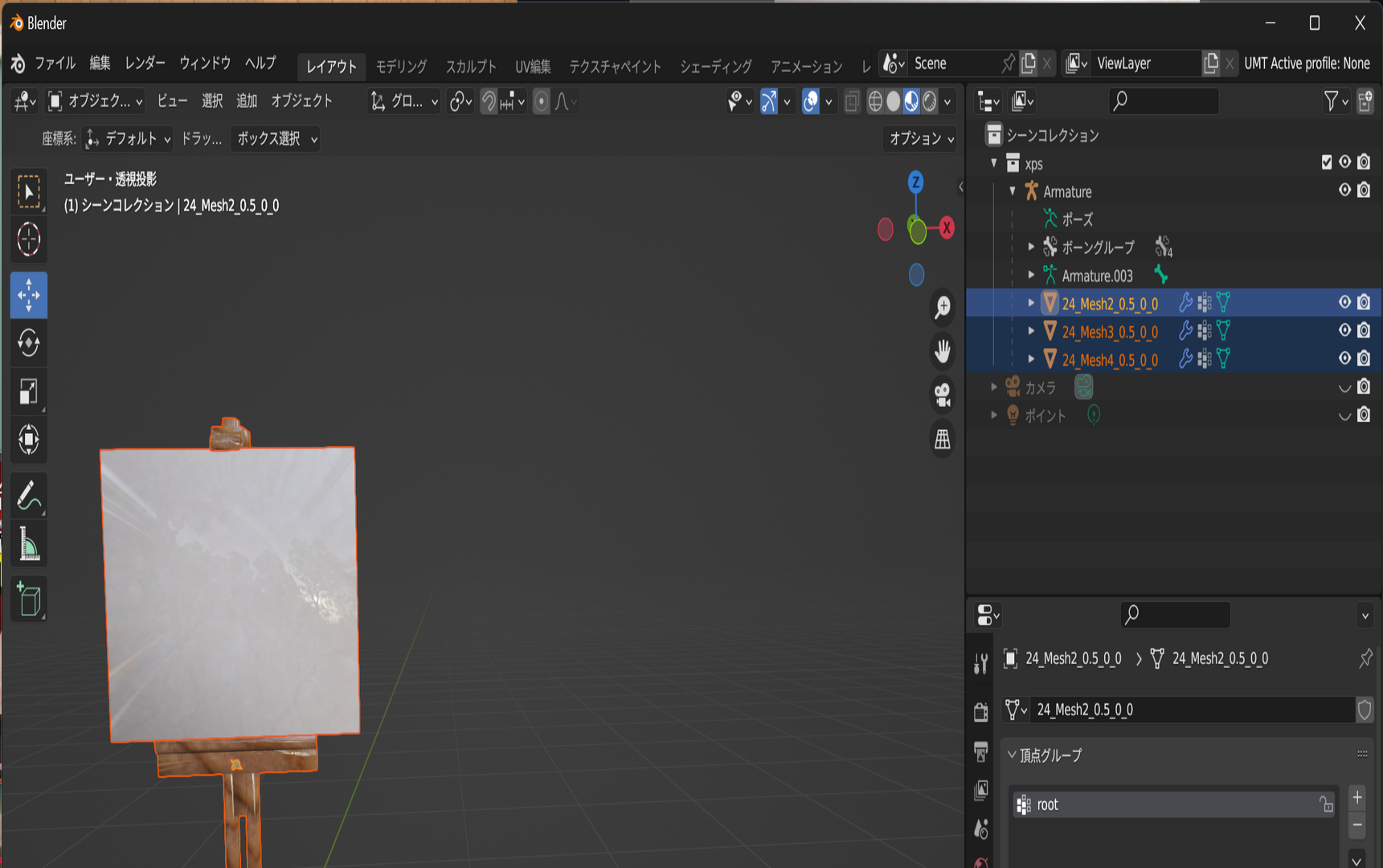The width and height of the screenshot is (1383, 868).
Task: Hide the Armature in viewport
Action: tap(1344, 190)
